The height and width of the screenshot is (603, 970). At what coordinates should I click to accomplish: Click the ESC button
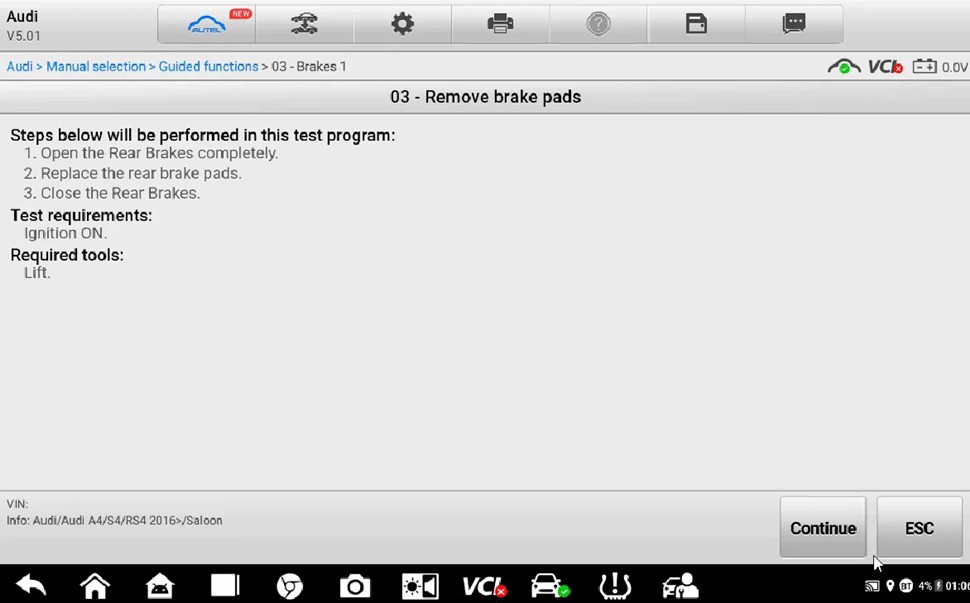[x=919, y=528]
